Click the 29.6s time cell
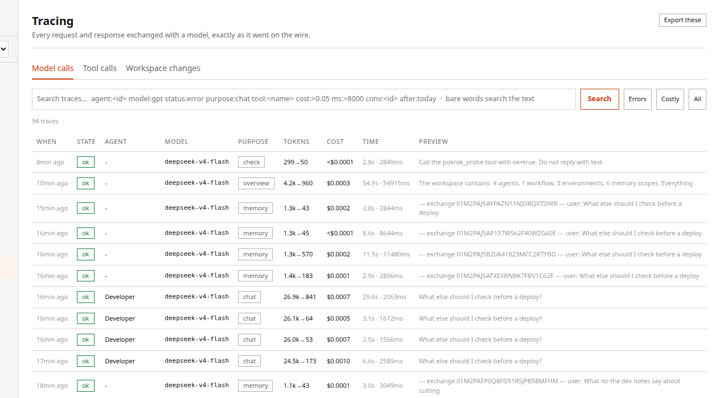This screenshot has width=720, height=398. click(x=384, y=297)
